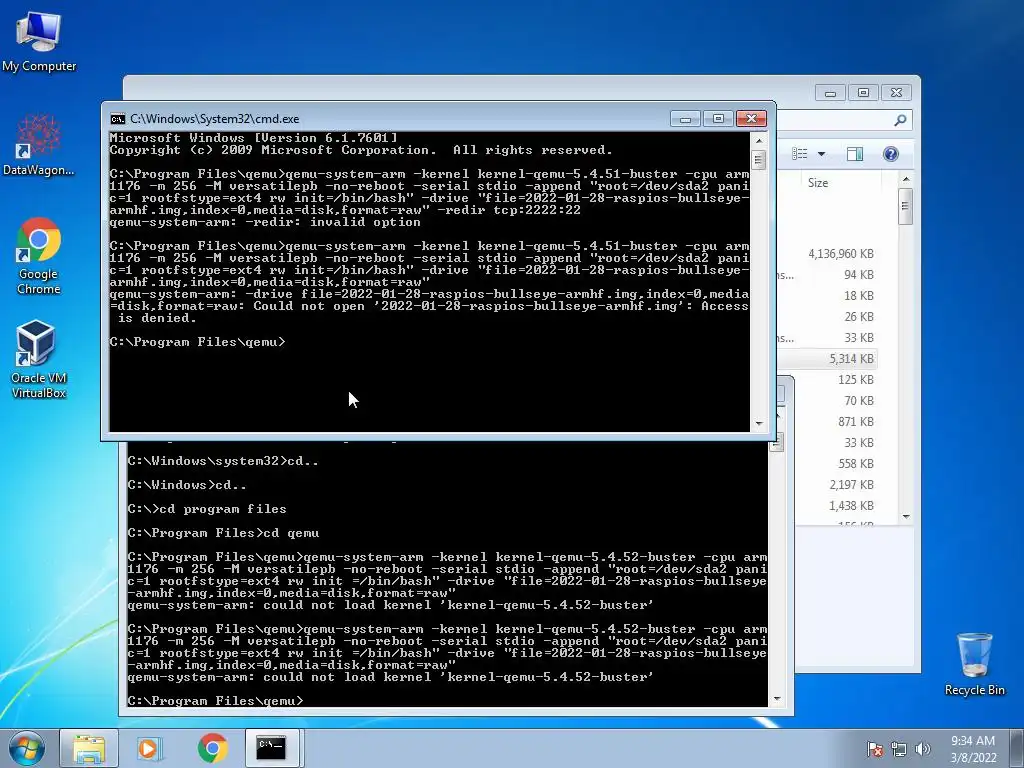Click the Size column header in Explorer
Image resolution: width=1024 pixels, height=768 pixels.
coord(818,183)
